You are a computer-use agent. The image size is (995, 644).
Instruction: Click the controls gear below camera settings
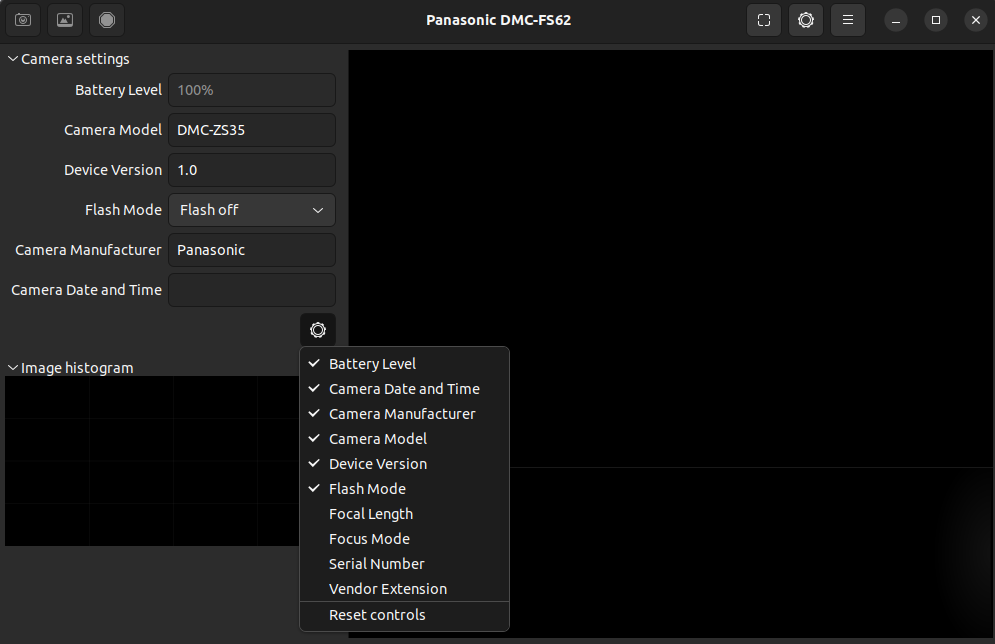pos(318,330)
